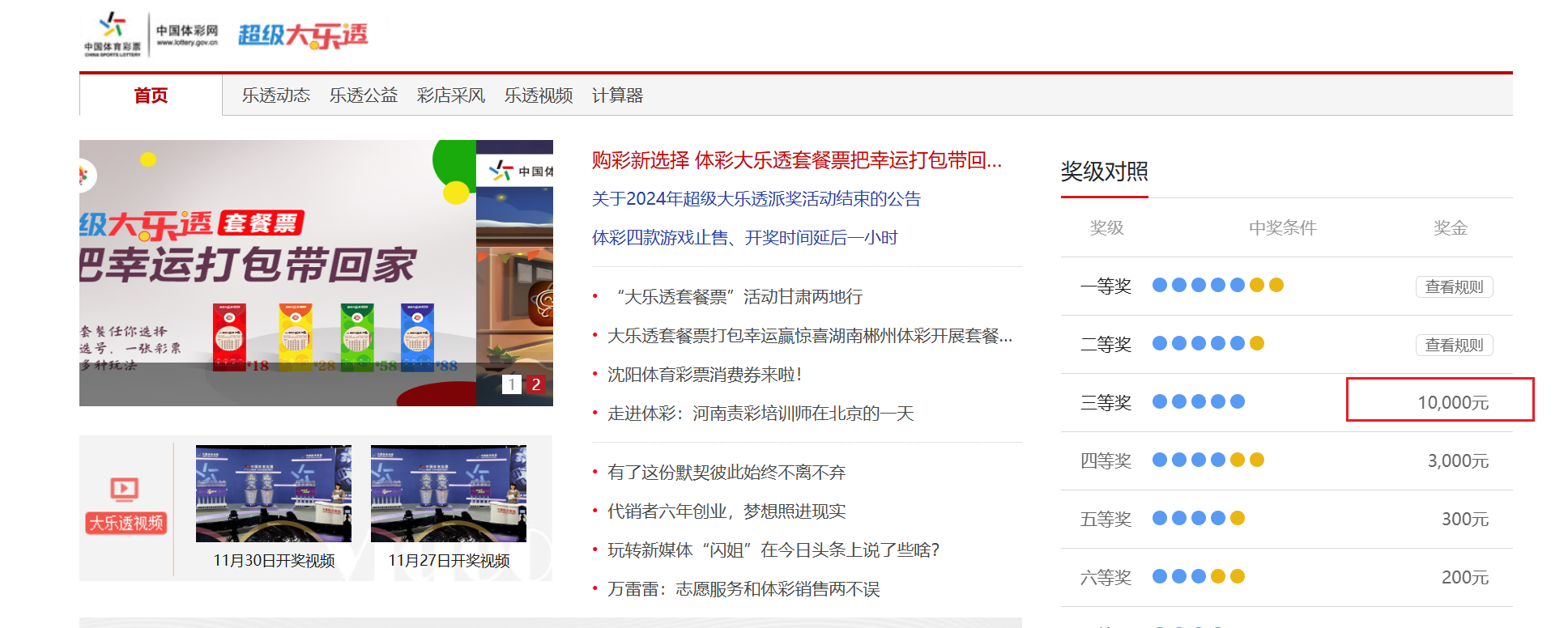The height and width of the screenshot is (628, 1568).
Task: Click the 奖级 column header
Action: click(x=1106, y=228)
